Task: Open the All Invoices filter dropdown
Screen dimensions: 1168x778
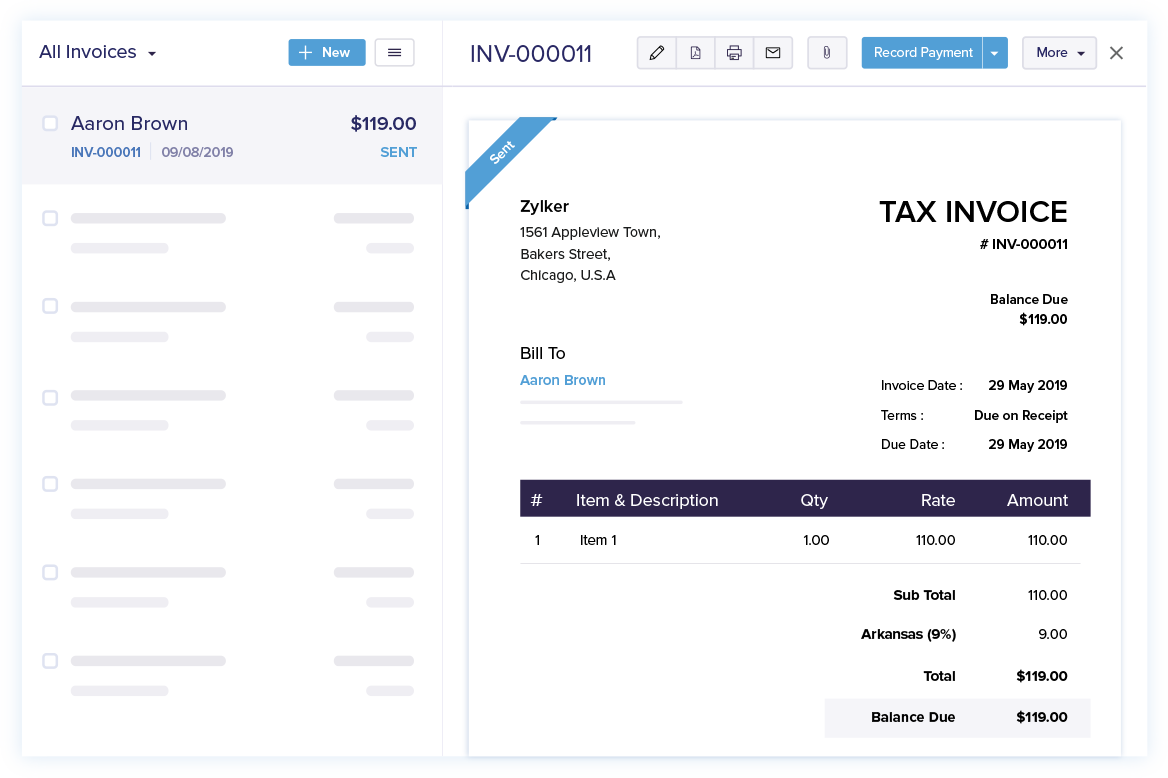Action: coord(97,52)
